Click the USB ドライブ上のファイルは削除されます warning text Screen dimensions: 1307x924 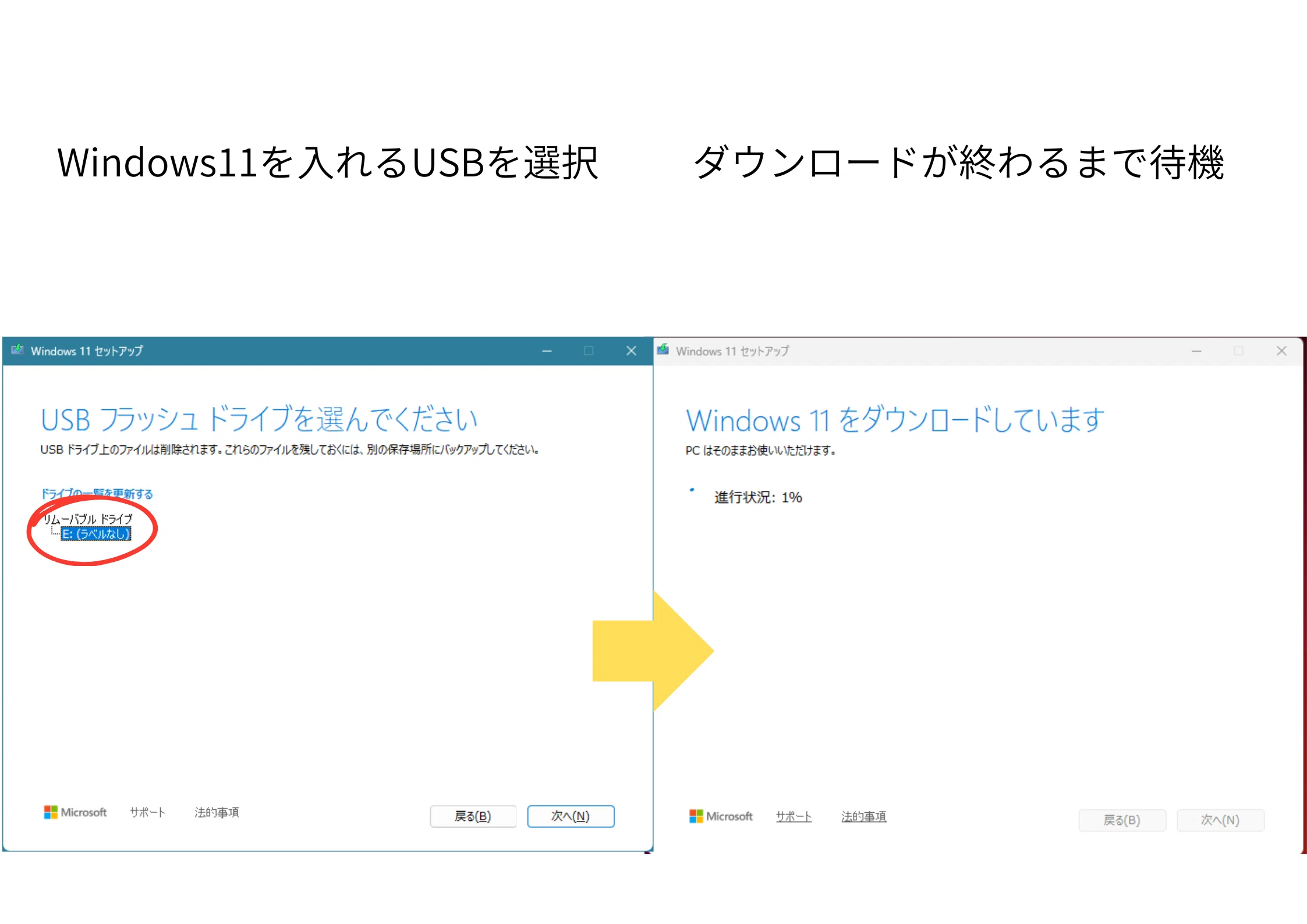pyautogui.click(x=289, y=449)
